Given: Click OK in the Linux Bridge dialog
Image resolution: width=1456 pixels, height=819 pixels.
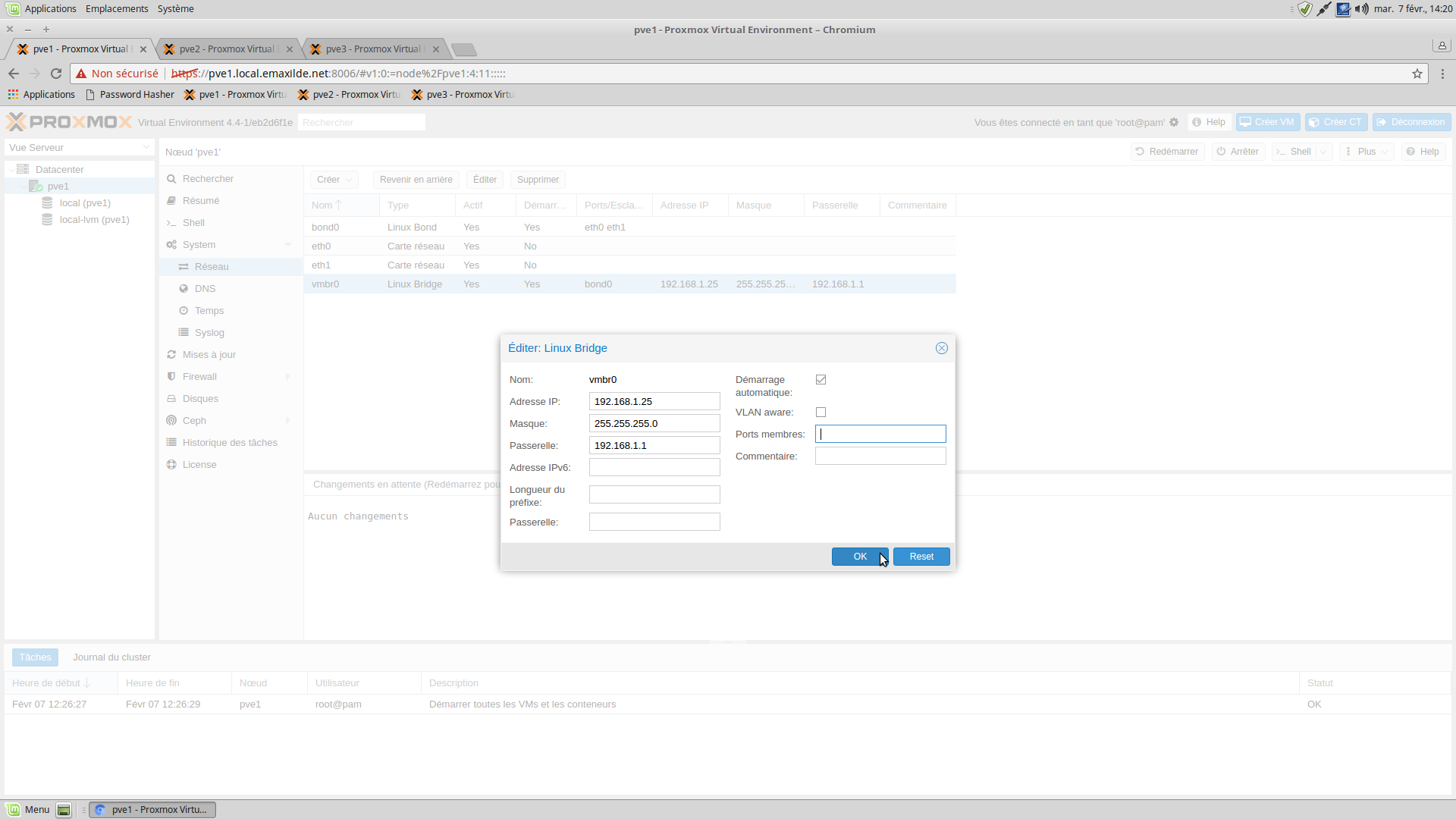Looking at the screenshot, I should coord(860,557).
